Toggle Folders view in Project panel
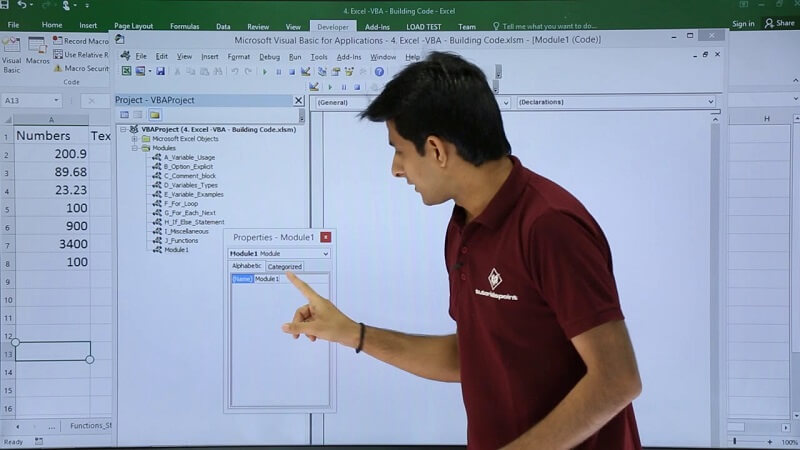The height and width of the screenshot is (450, 800). [155, 115]
